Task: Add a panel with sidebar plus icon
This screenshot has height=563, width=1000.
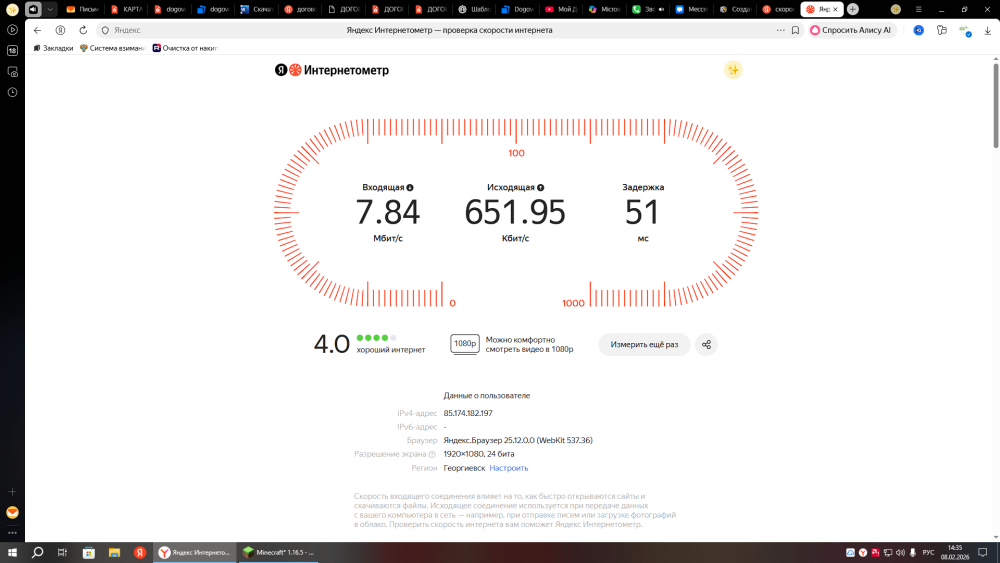Action: click(12, 492)
